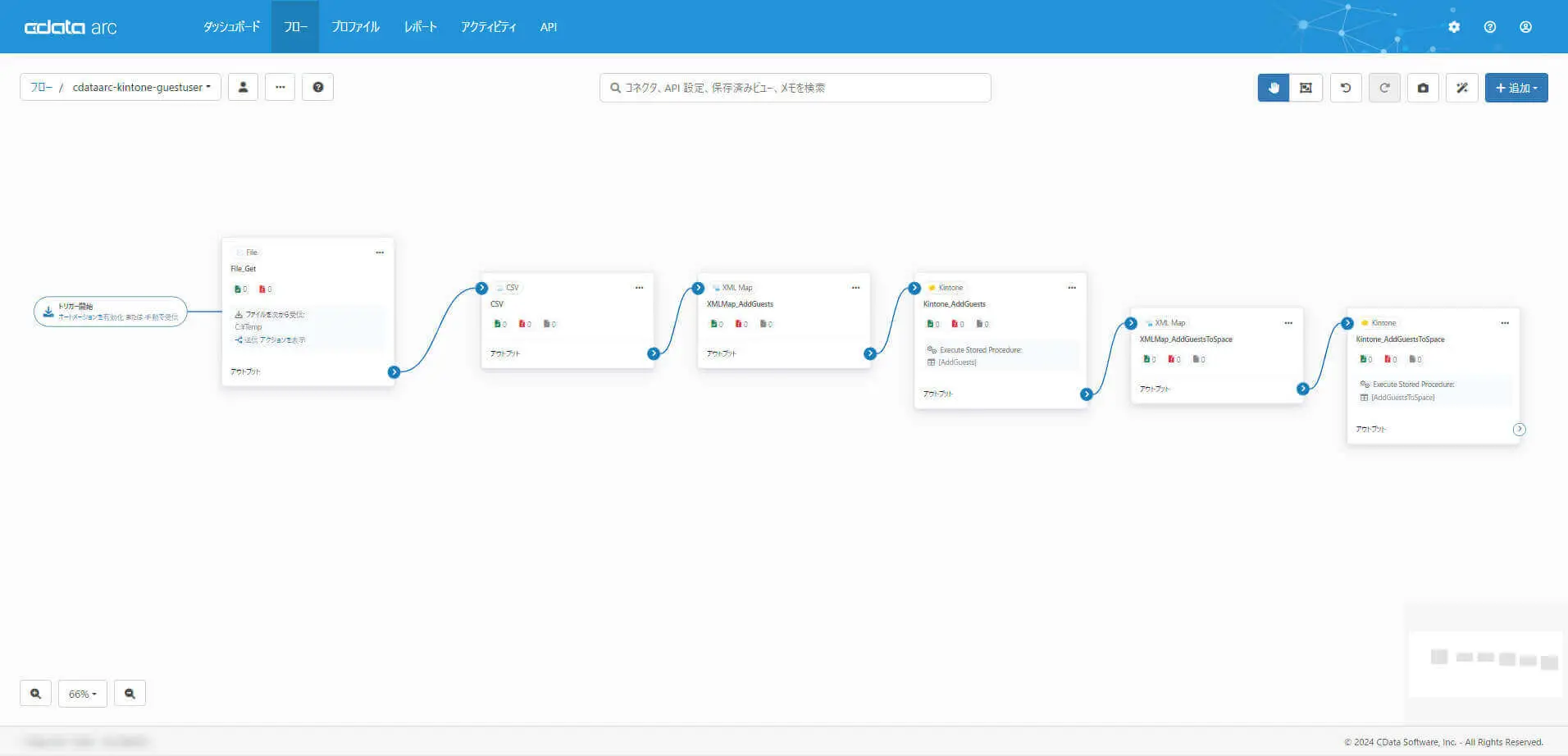Click the フロー breadcrumb link
Screen dimensions: 1568x756
pos(41,87)
